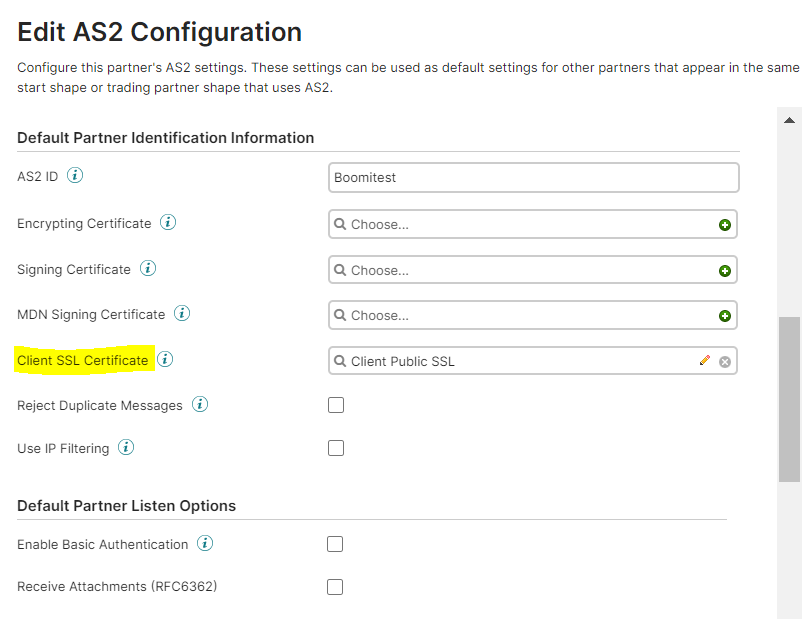Click the scrollbar up arrow
Screen dimensions: 804x619
point(790,119)
